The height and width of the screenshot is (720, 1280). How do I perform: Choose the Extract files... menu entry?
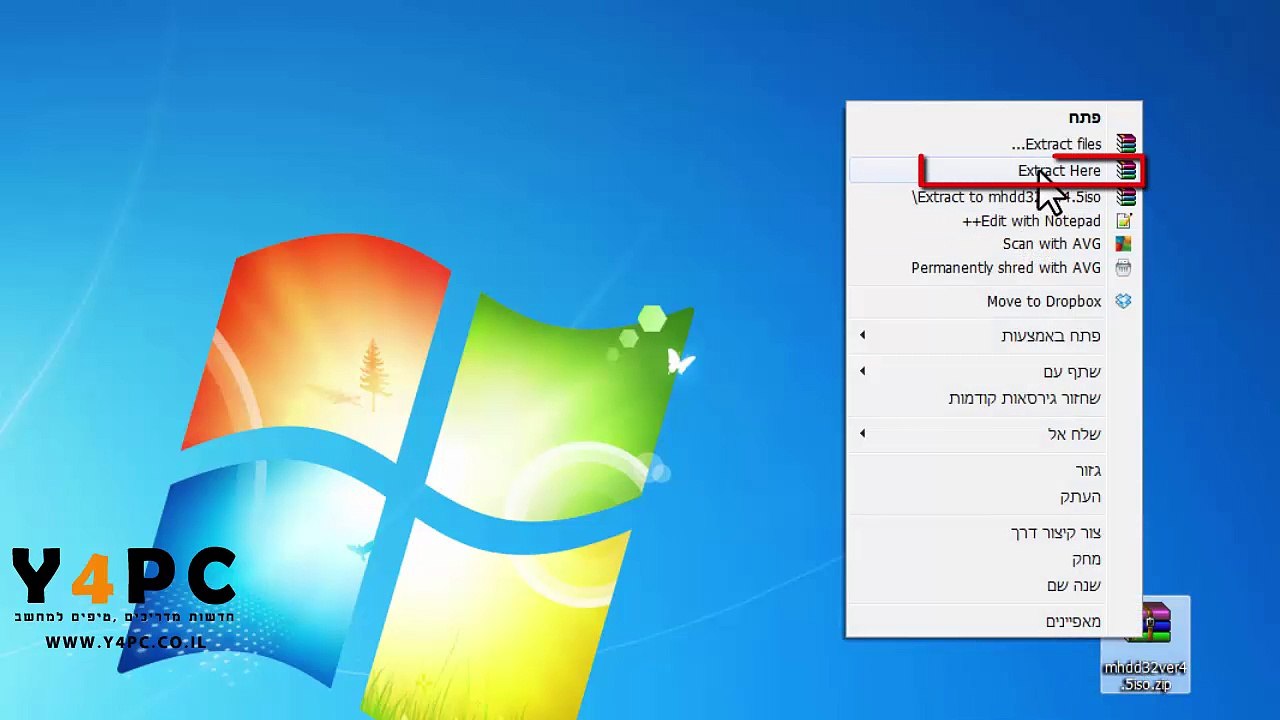994,144
